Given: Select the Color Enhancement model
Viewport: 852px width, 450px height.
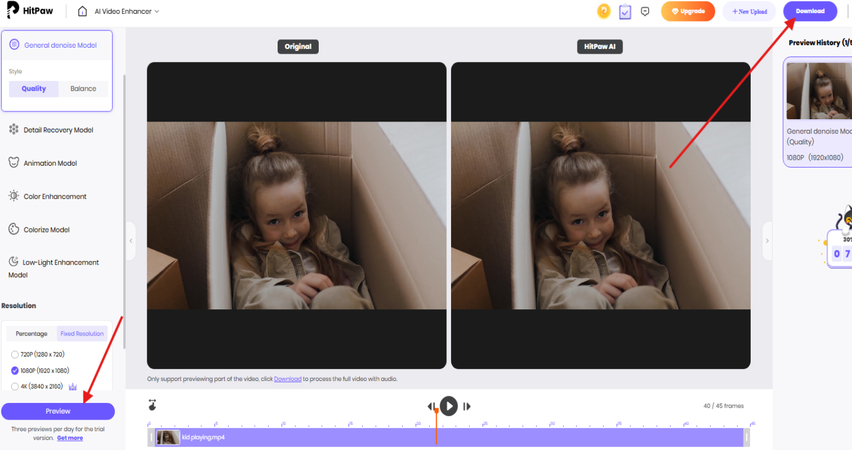Looking at the screenshot, I should 57,196.
